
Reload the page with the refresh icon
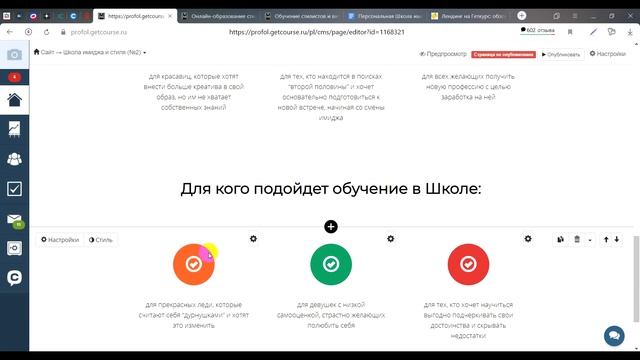(x=46, y=32)
